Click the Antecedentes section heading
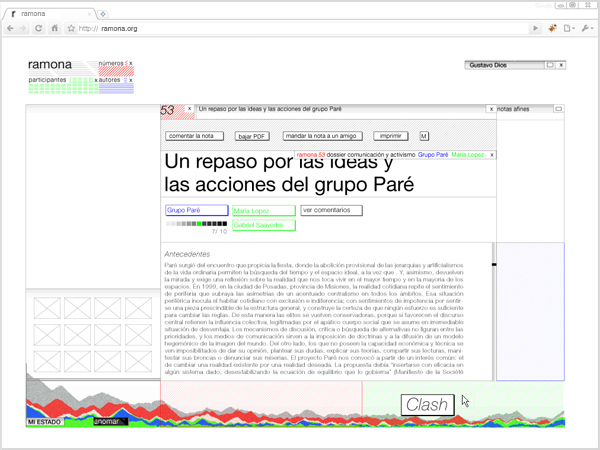 tap(187, 254)
